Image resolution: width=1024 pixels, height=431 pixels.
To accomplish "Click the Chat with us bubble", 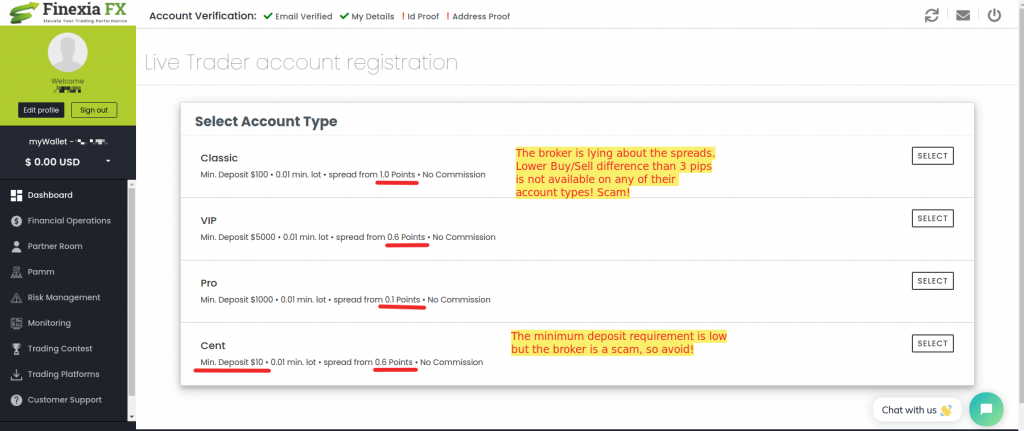I will 916,410.
